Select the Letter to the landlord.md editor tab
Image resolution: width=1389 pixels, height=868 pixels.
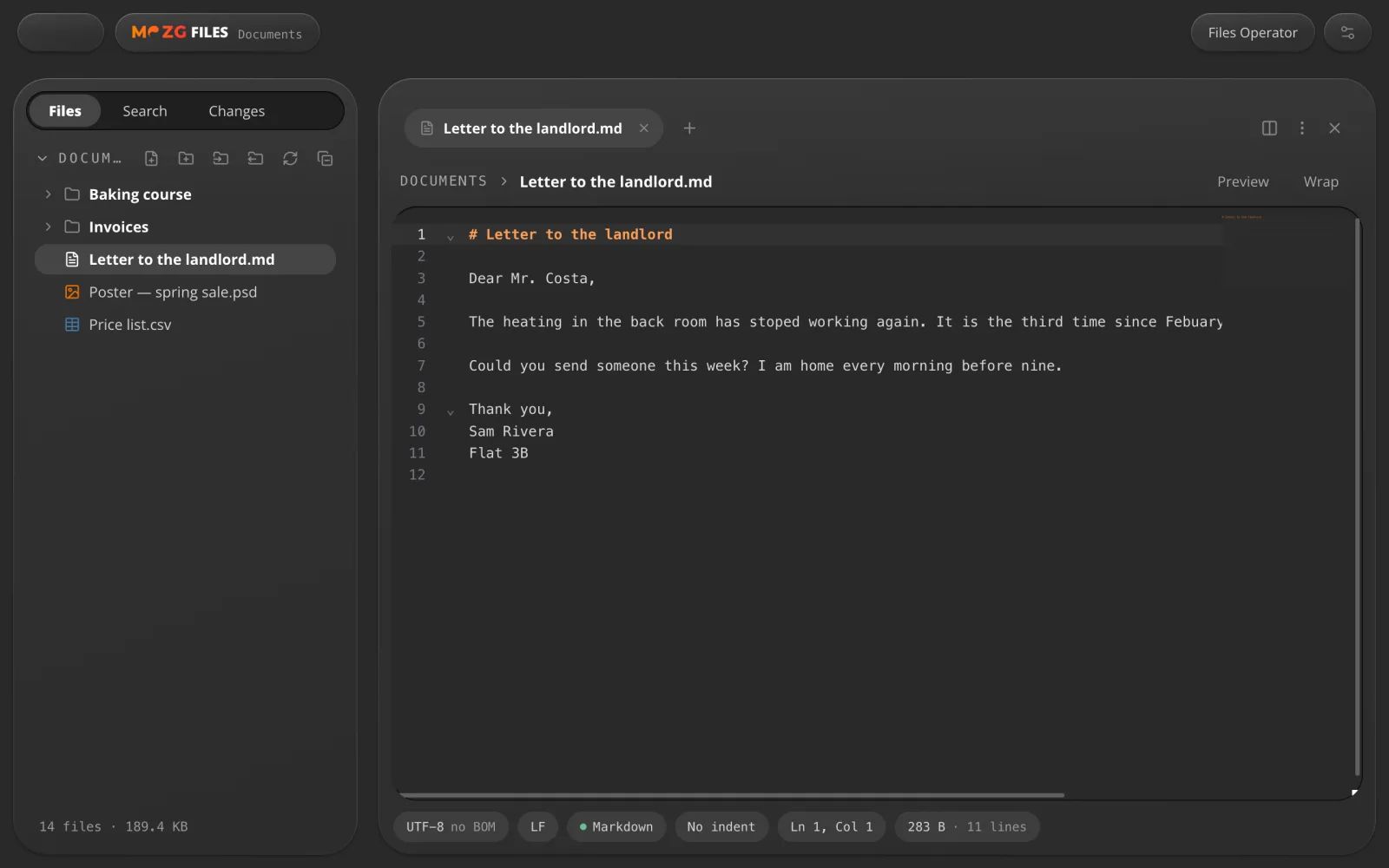click(x=532, y=128)
